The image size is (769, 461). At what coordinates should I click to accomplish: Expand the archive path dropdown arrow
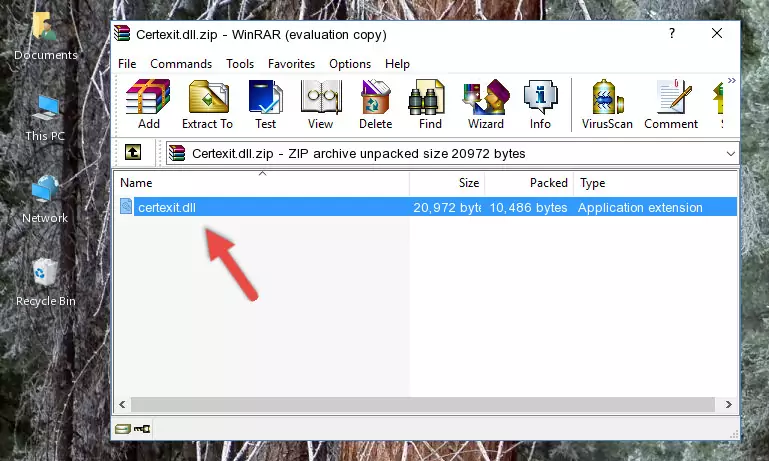[730, 154]
